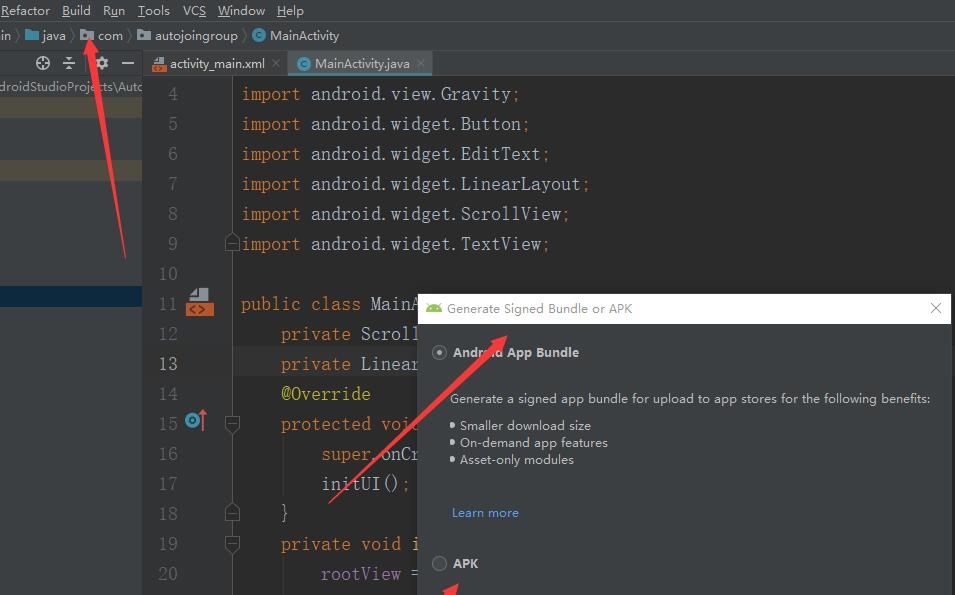The height and width of the screenshot is (595, 955).
Task: Close the Generate Signed Bundle dialog
Action: point(936,309)
